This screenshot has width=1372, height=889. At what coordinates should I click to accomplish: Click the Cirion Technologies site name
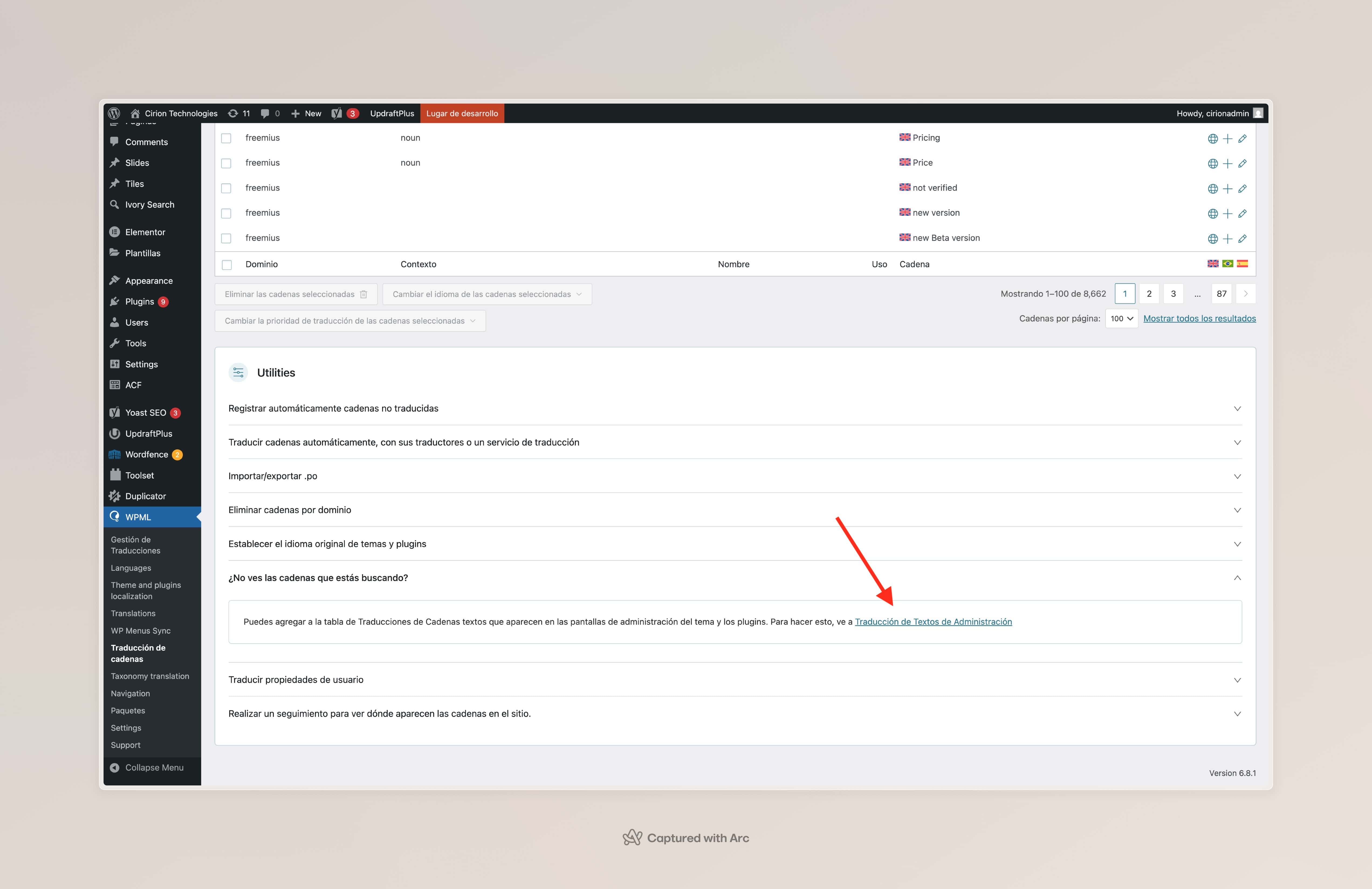coord(174,114)
